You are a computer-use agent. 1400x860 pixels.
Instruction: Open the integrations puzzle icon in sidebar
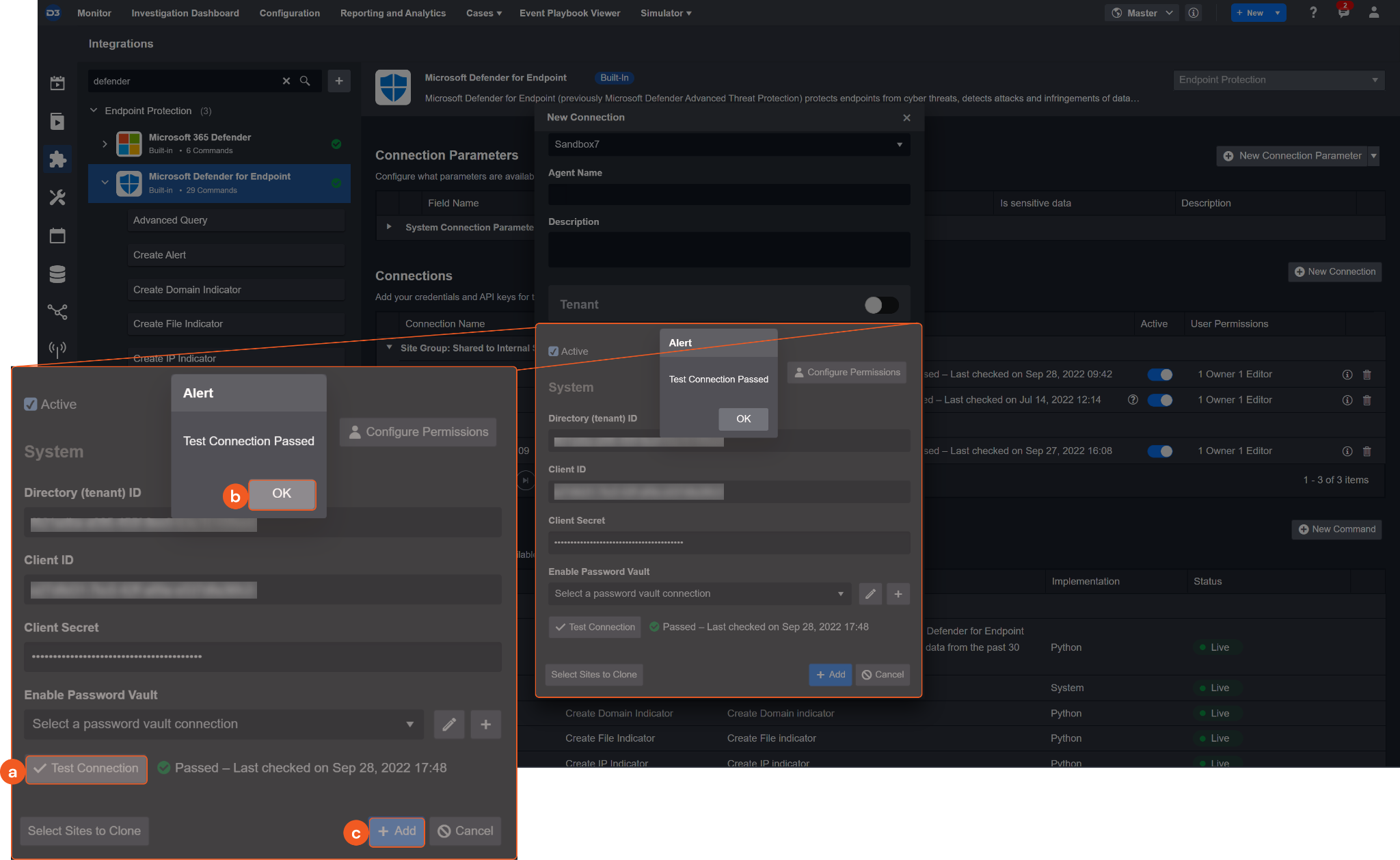point(57,159)
